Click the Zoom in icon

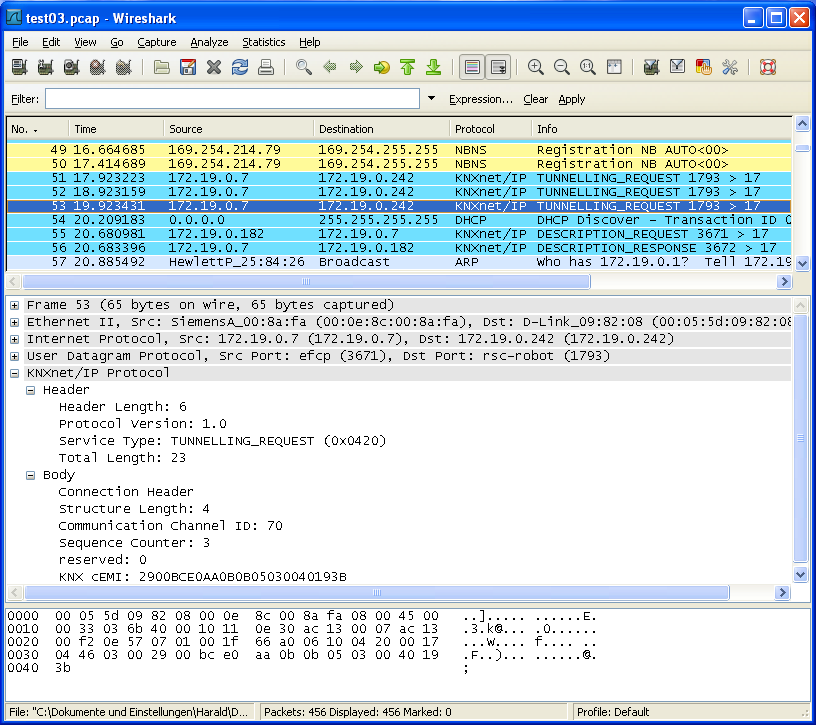tap(536, 67)
